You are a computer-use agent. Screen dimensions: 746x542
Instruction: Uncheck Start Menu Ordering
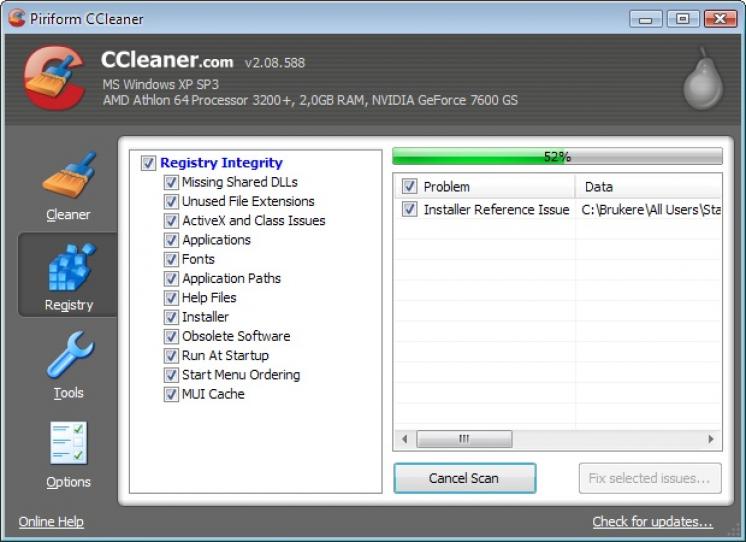[x=171, y=375]
